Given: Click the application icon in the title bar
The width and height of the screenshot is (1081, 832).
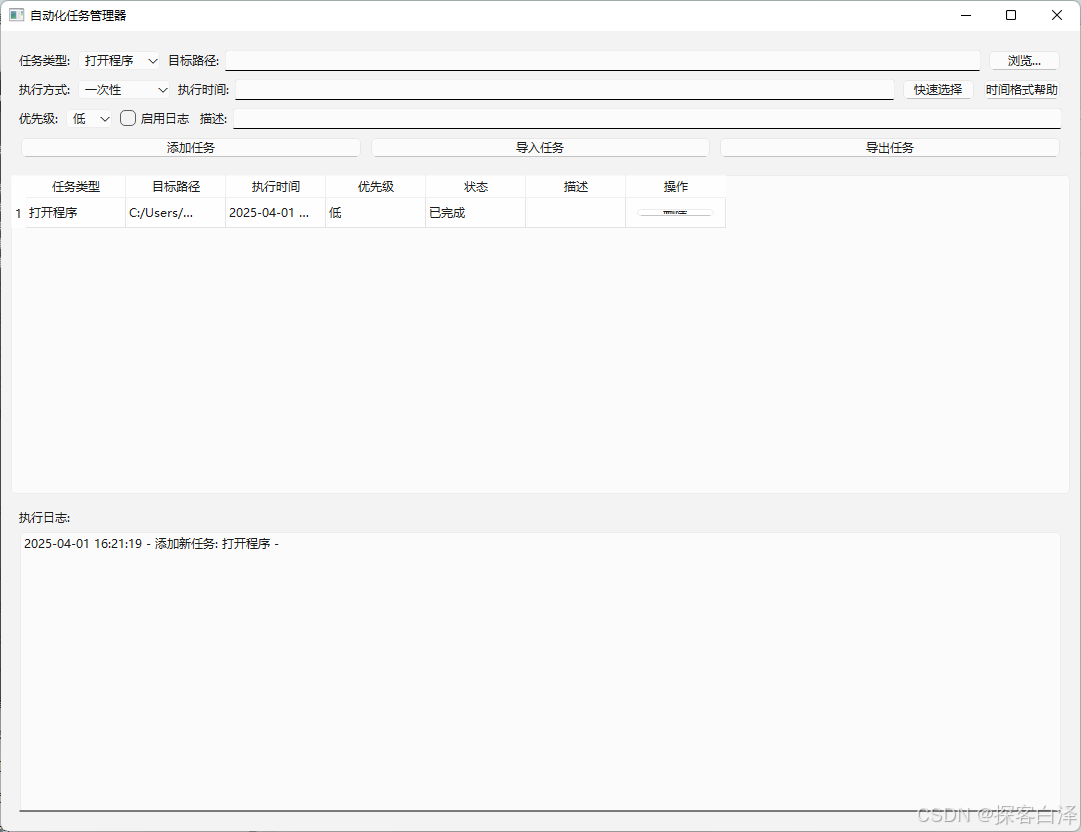Looking at the screenshot, I should click(x=16, y=15).
